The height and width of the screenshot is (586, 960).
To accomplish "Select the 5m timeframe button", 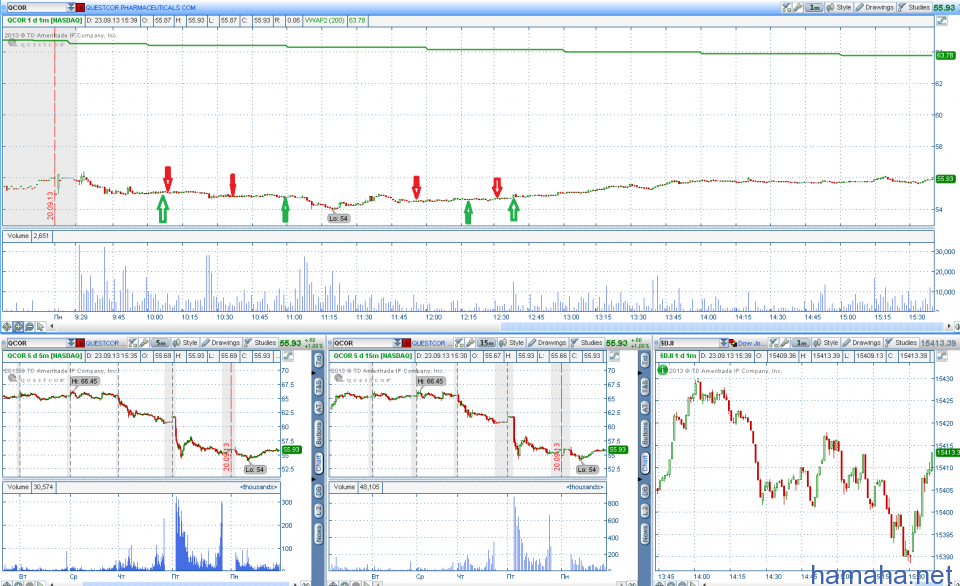I will [x=160, y=343].
